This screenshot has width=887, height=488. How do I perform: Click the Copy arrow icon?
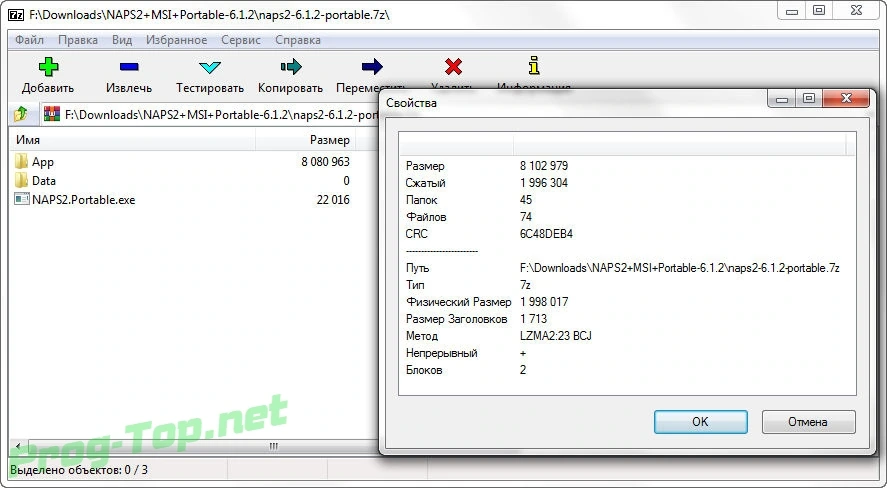click(291, 67)
